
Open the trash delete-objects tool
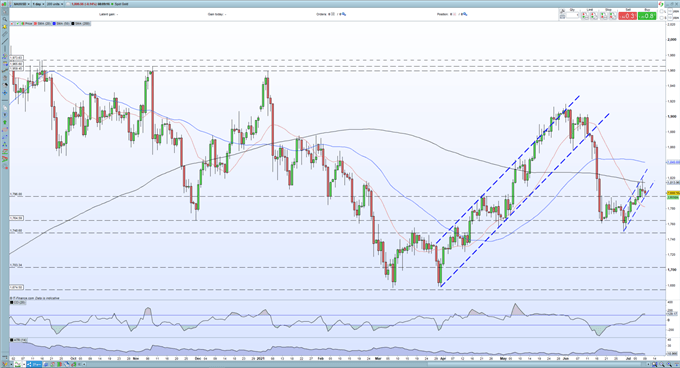pos(5,78)
